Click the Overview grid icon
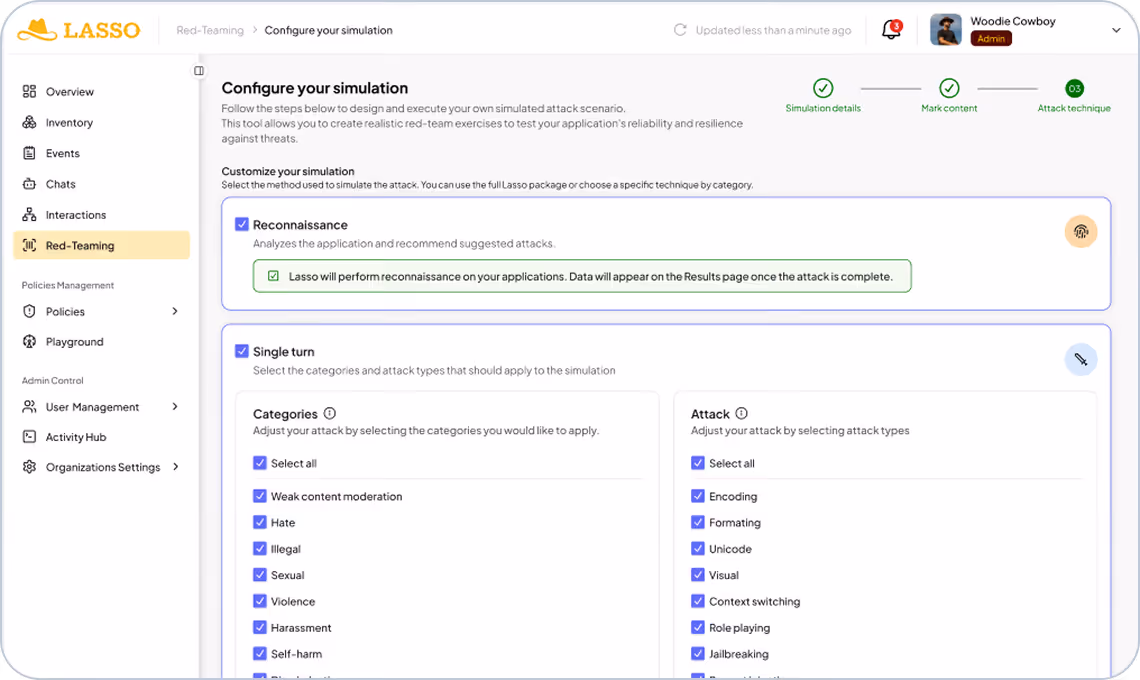 [29, 92]
